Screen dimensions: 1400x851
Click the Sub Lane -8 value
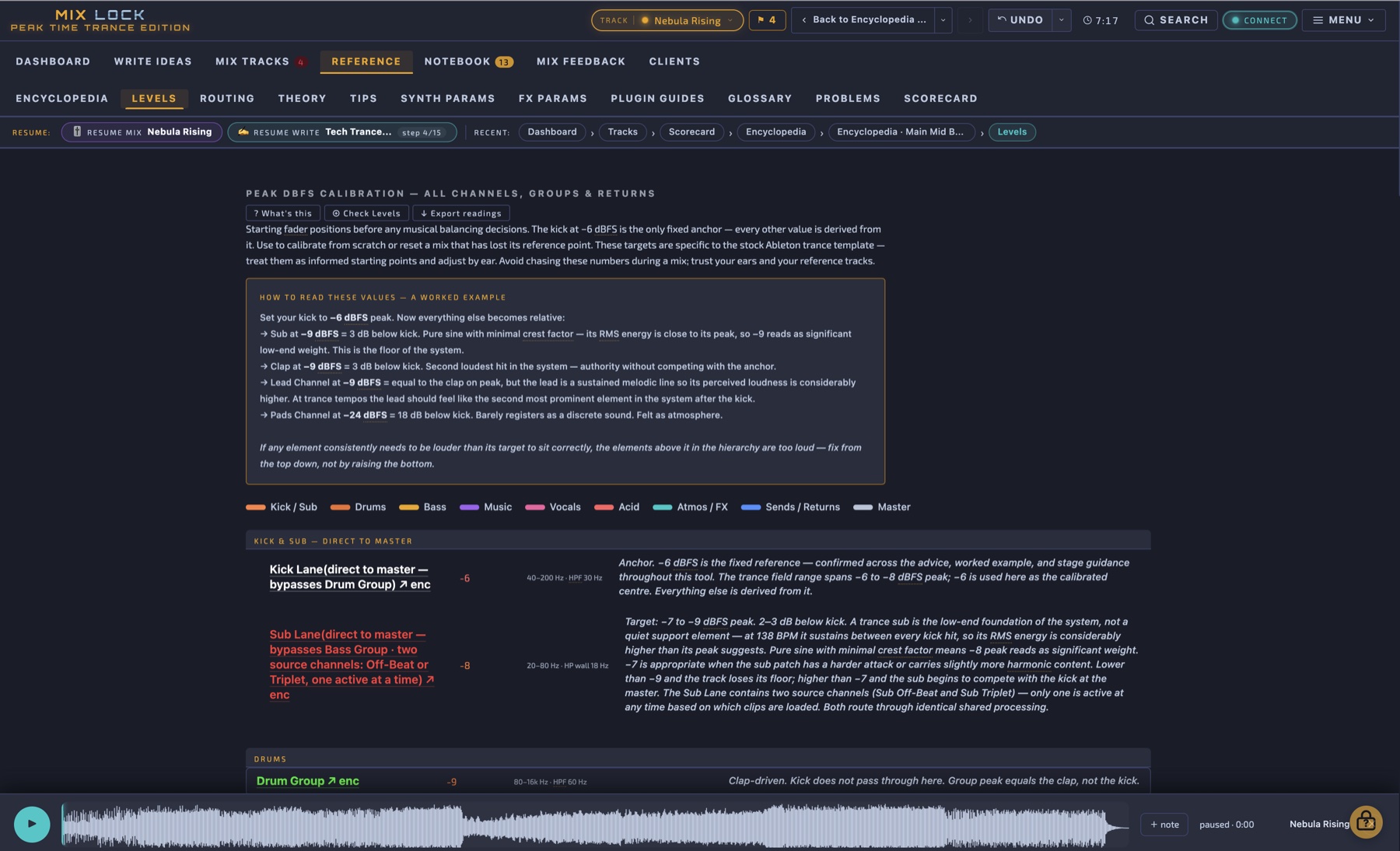[464, 666]
